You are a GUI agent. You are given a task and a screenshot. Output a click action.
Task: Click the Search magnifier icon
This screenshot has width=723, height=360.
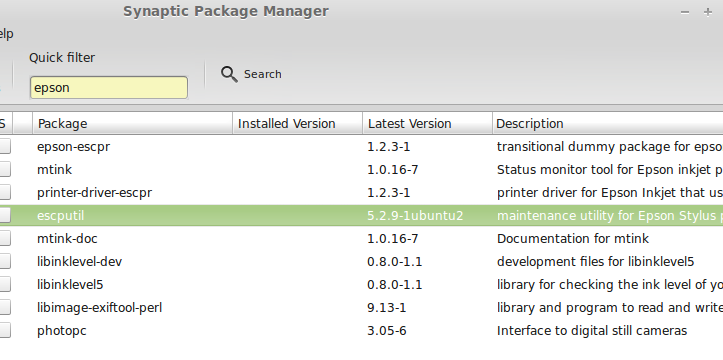pos(229,74)
